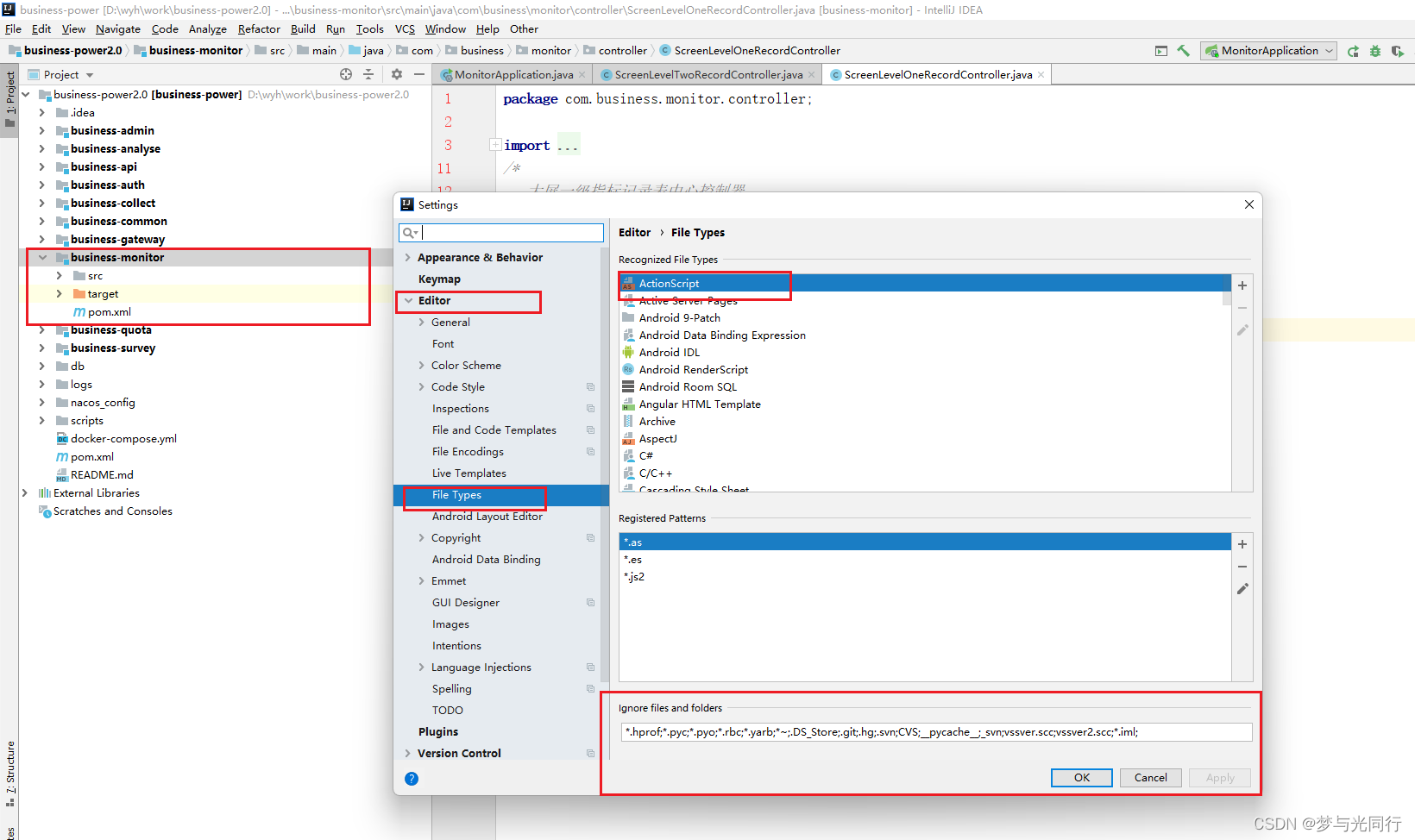Open the Navigate menu
Screen dimensions: 1415x840
tap(117, 29)
